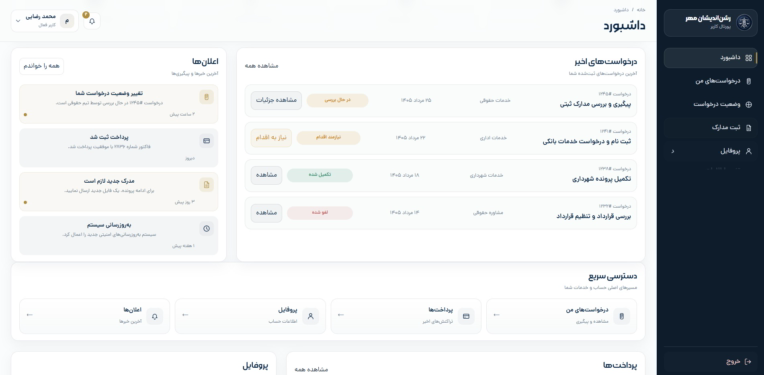Click the نیازمند اقدام status badge

(x=328, y=138)
